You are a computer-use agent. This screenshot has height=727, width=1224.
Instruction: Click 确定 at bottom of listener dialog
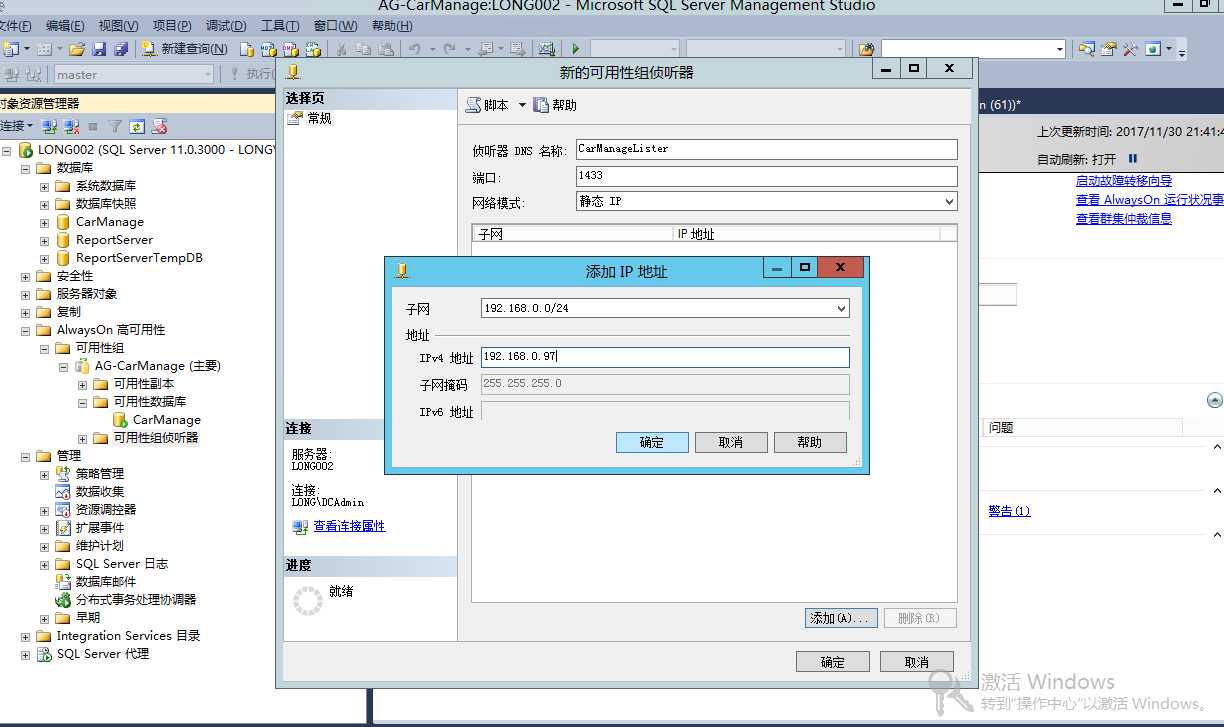click(833, 662)
